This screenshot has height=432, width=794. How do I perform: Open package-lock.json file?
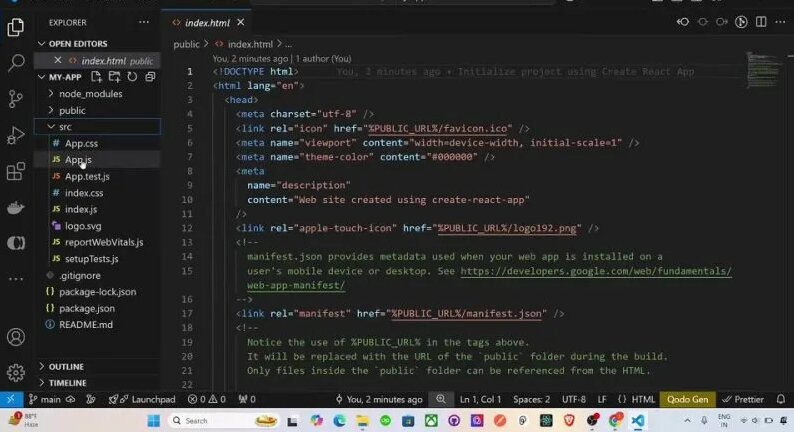tap(98, 292)
